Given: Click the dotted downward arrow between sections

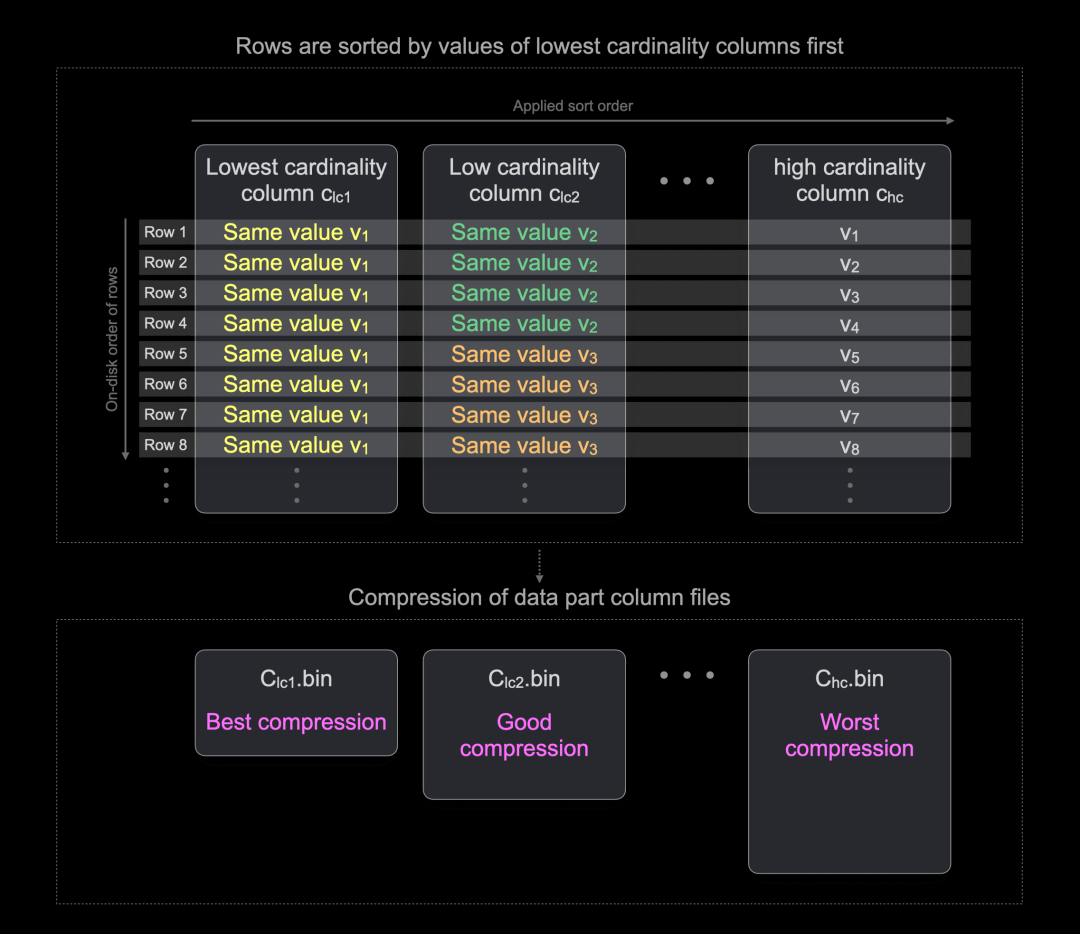Looking at the screenshot, I should pos(539,565).
